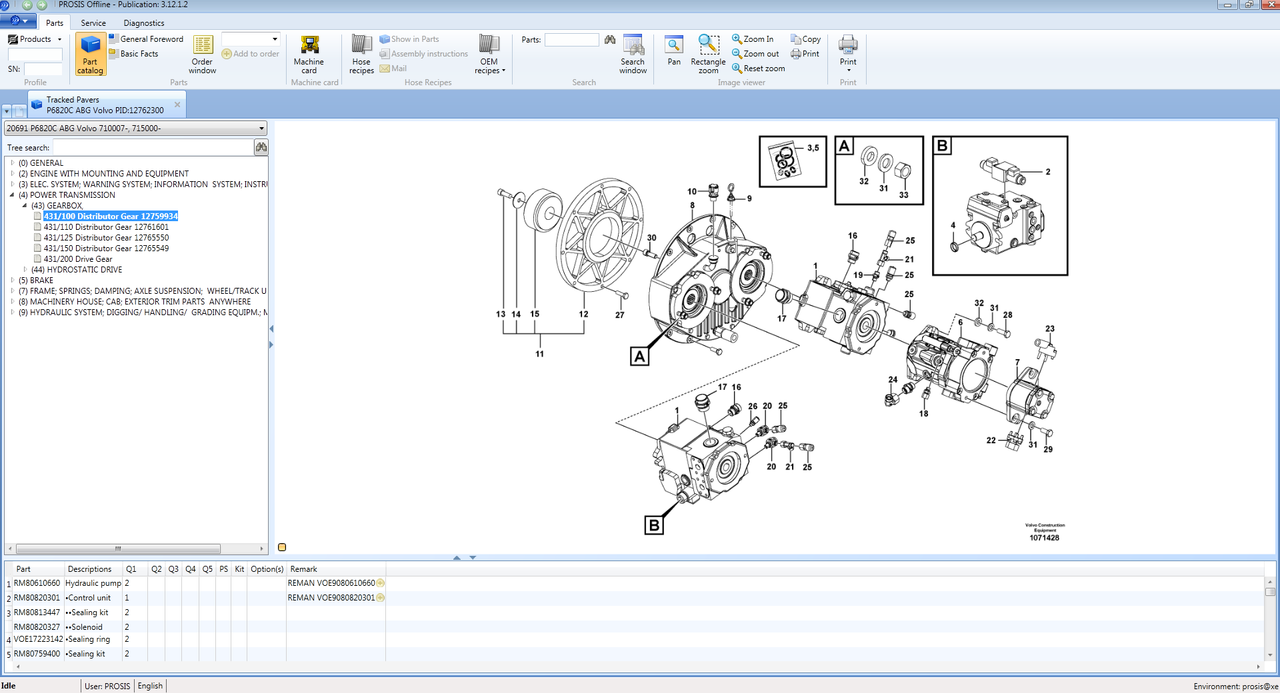The height and width of the screenshot is (693, 1280).
Task: Copy the diagram image
Action: pos(806,39)
